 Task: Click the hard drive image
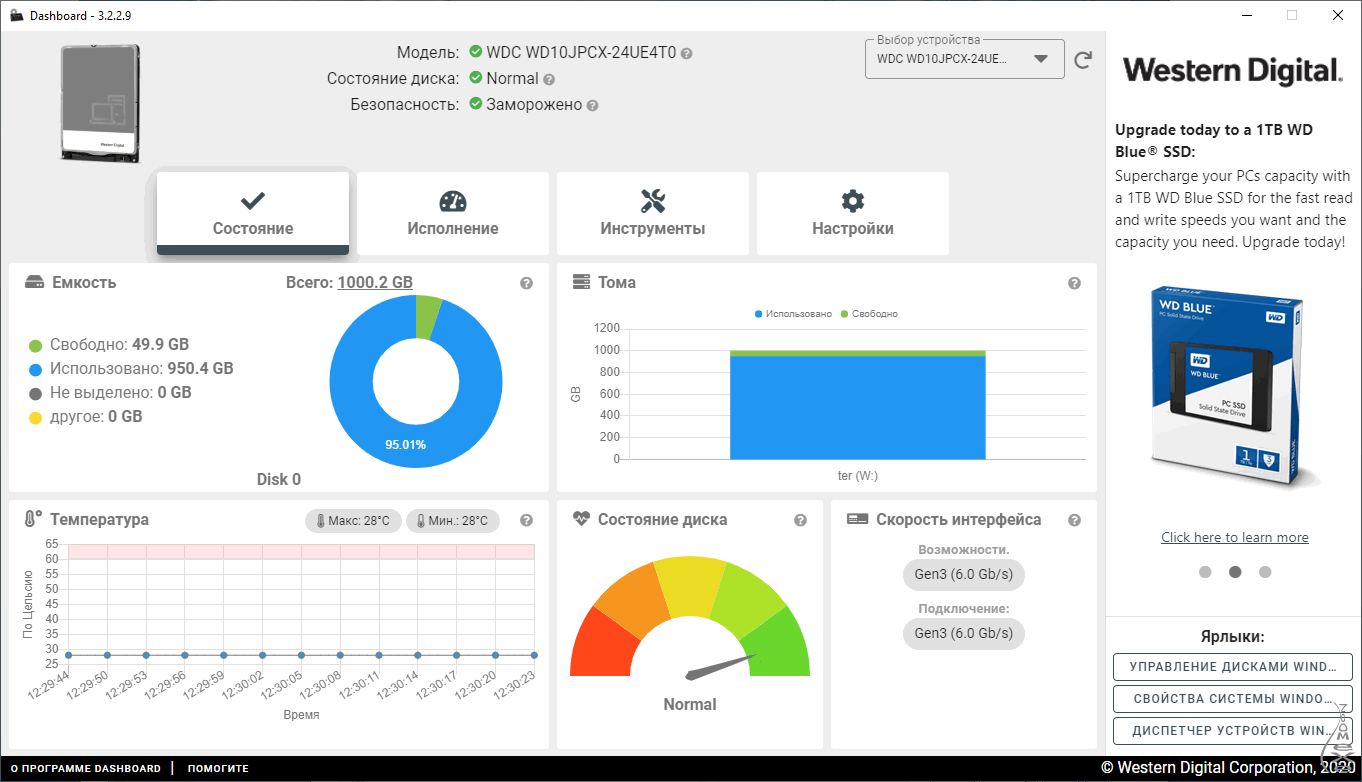point(100,103)
